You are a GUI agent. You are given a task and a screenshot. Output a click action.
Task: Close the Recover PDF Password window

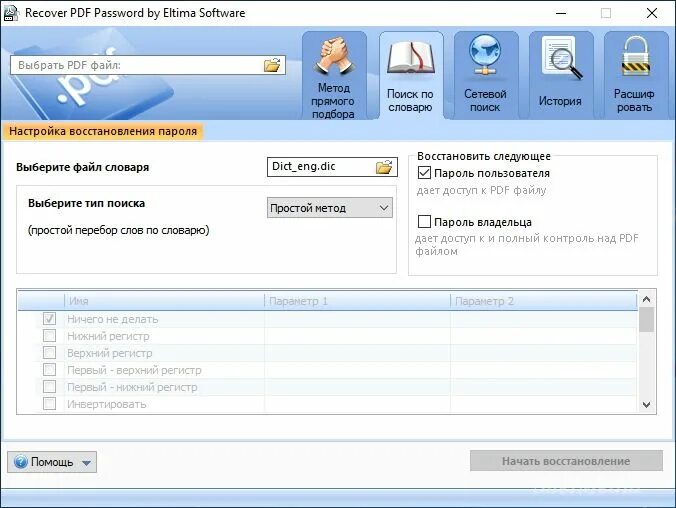point(652,13)
